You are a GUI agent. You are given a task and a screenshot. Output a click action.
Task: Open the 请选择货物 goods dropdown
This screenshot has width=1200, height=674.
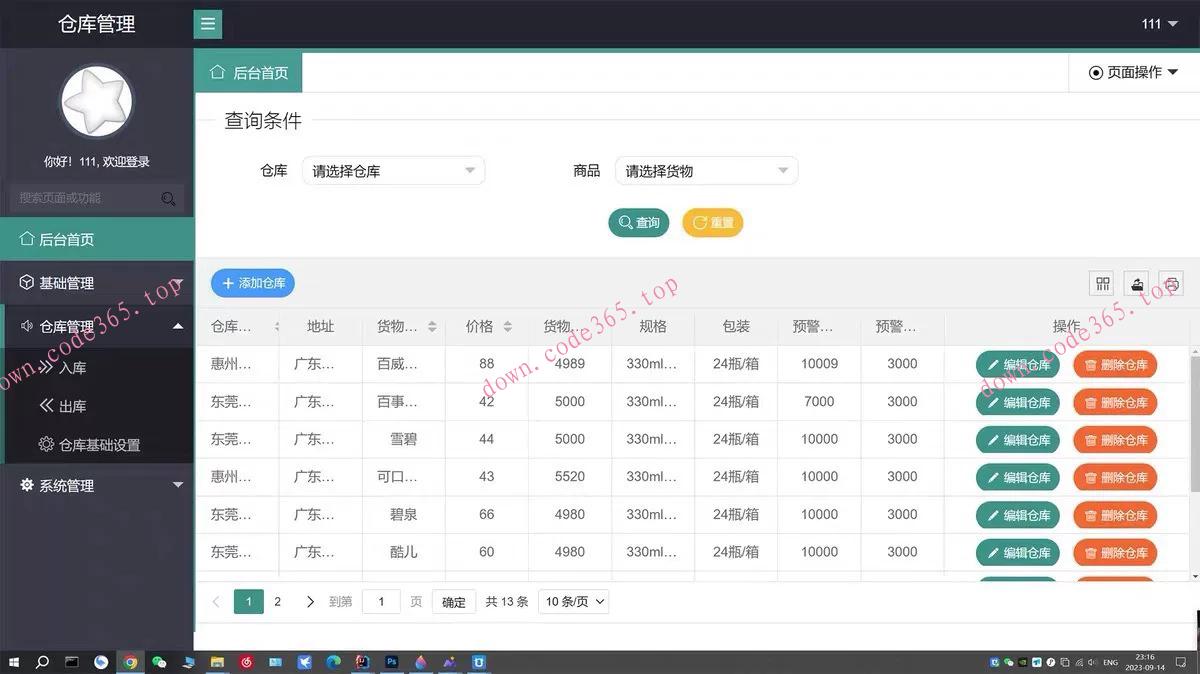click(x=706, y=170)
